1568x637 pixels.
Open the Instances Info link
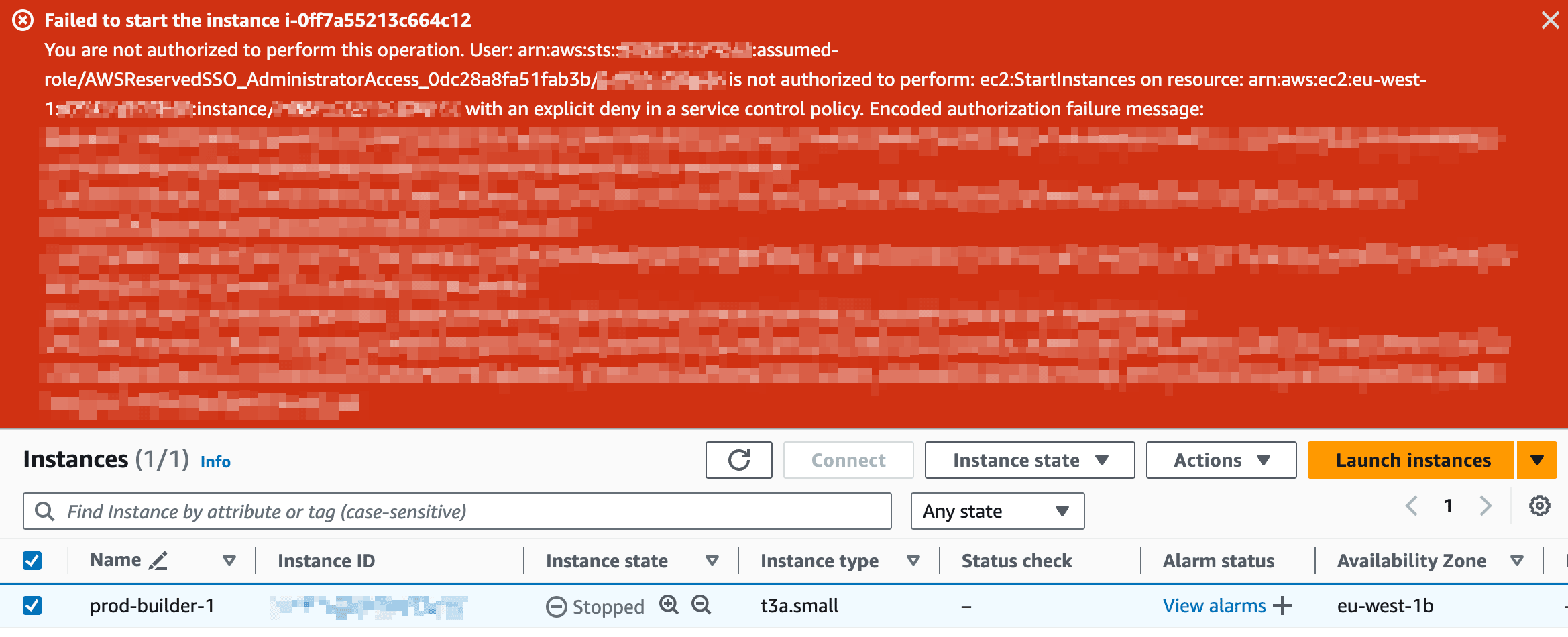coord(215,461)
